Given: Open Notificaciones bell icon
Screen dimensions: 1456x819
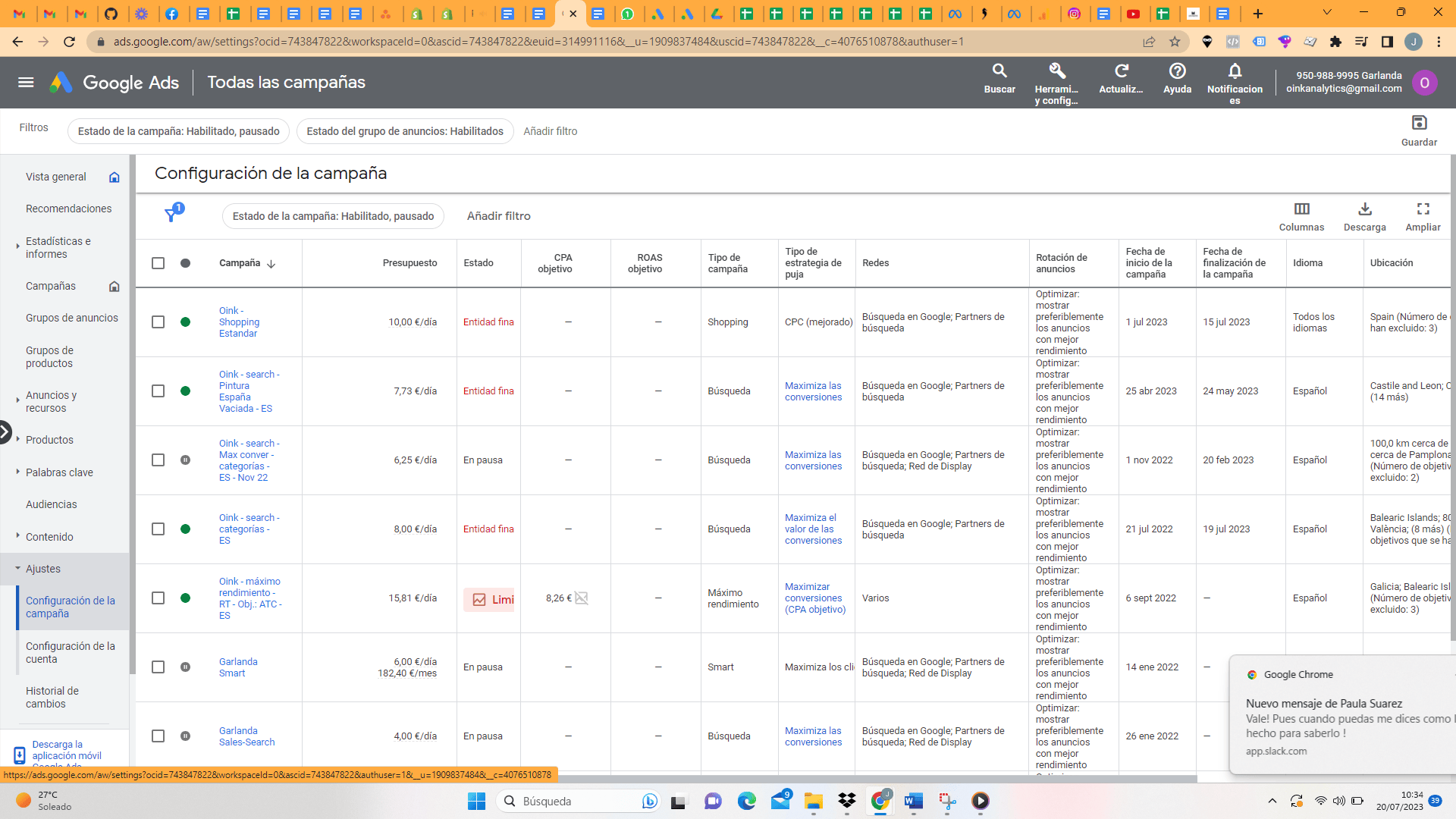Looking at the screenshot, I should [1235, 71].
